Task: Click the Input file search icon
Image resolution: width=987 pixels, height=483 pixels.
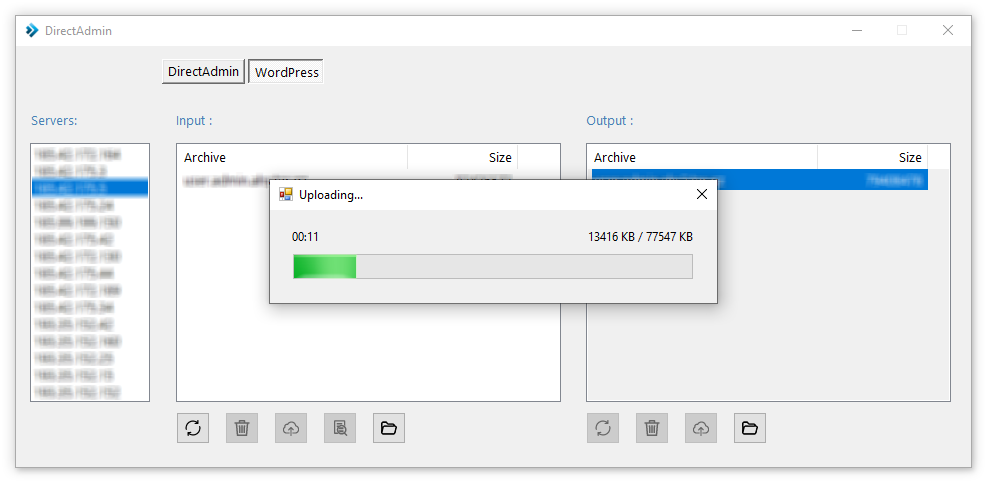Action: [340, 428]
